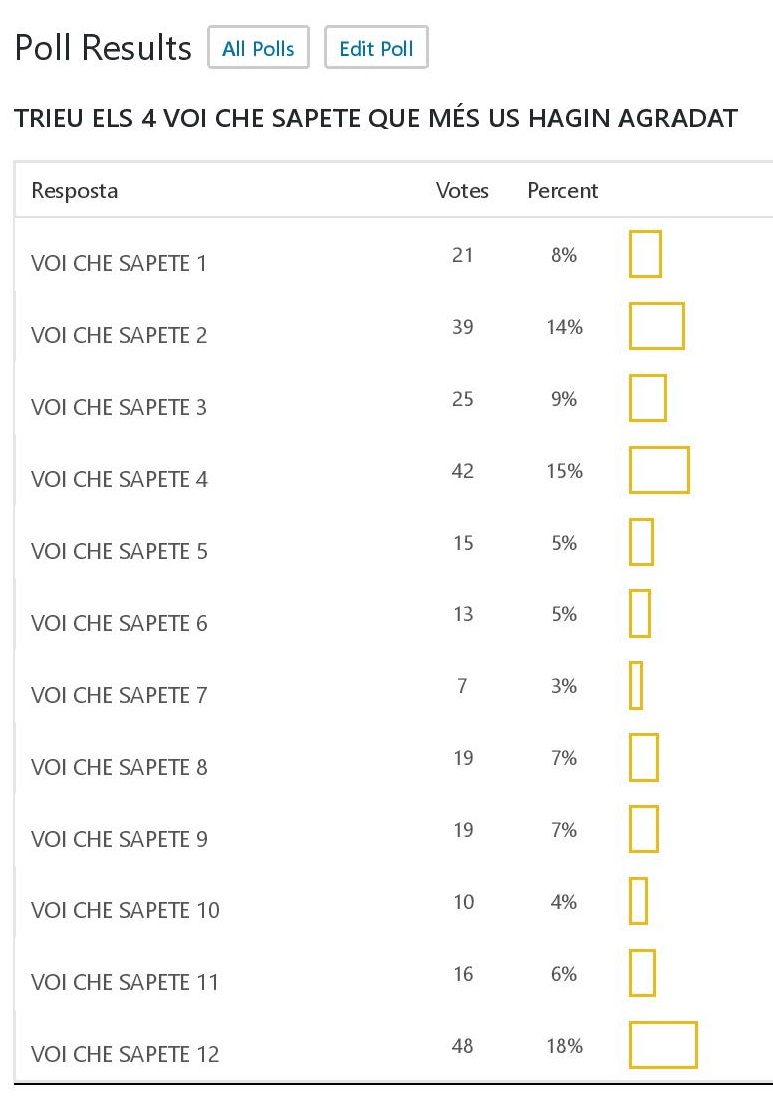Click the Votes column header
Image resolution: width=773 pixels, height=1101 pixels.
(462, 190)
